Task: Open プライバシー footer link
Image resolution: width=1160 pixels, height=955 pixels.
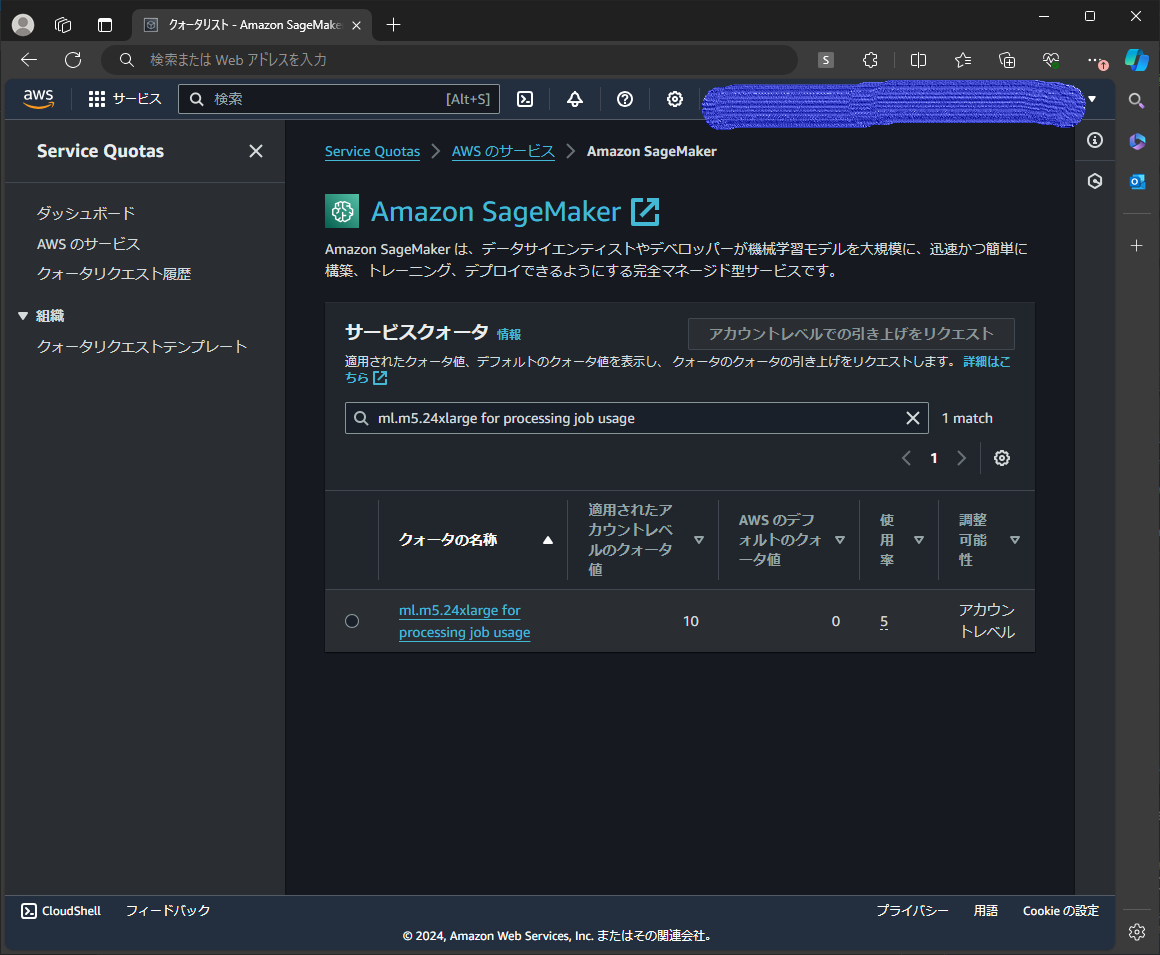Action: (x=912, y=911)
